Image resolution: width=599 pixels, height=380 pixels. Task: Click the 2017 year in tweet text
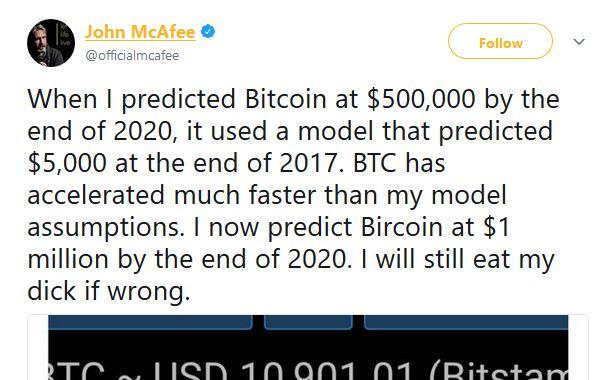tap(311, 163)
